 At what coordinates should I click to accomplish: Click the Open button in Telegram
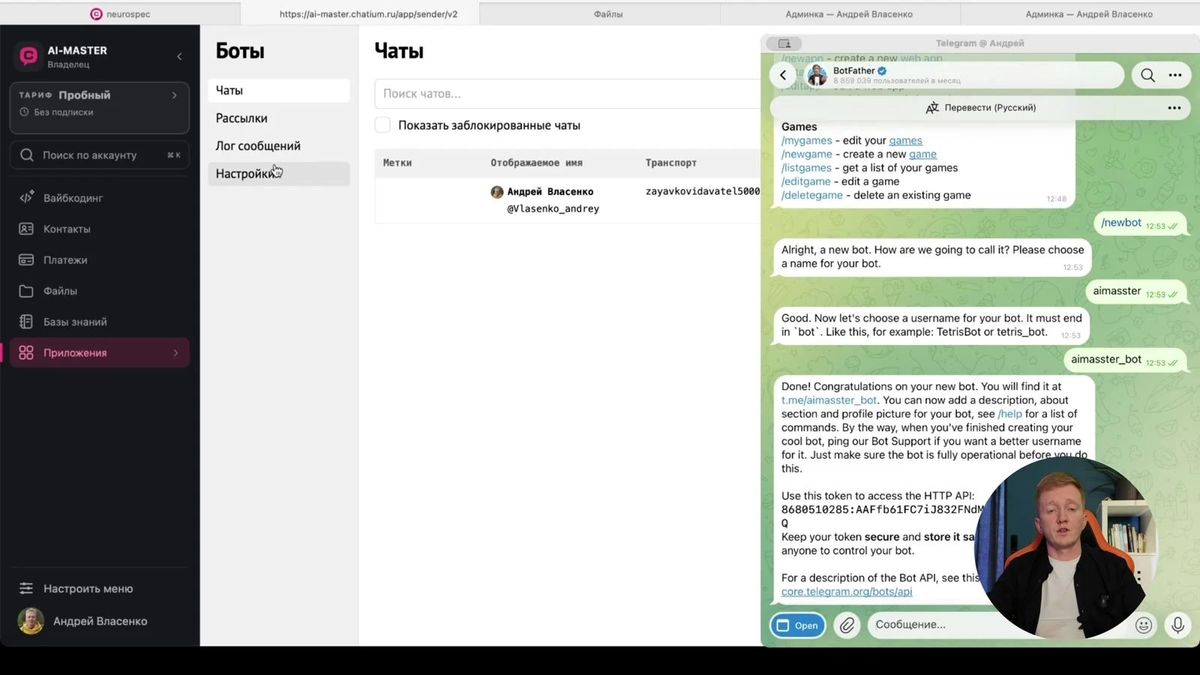coord(797,625)
